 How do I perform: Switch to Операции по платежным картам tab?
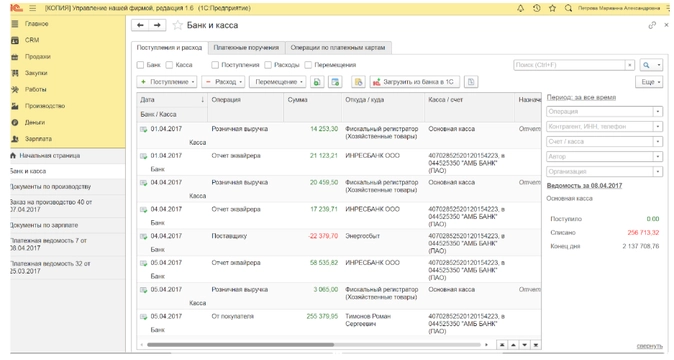click(338, 48)
